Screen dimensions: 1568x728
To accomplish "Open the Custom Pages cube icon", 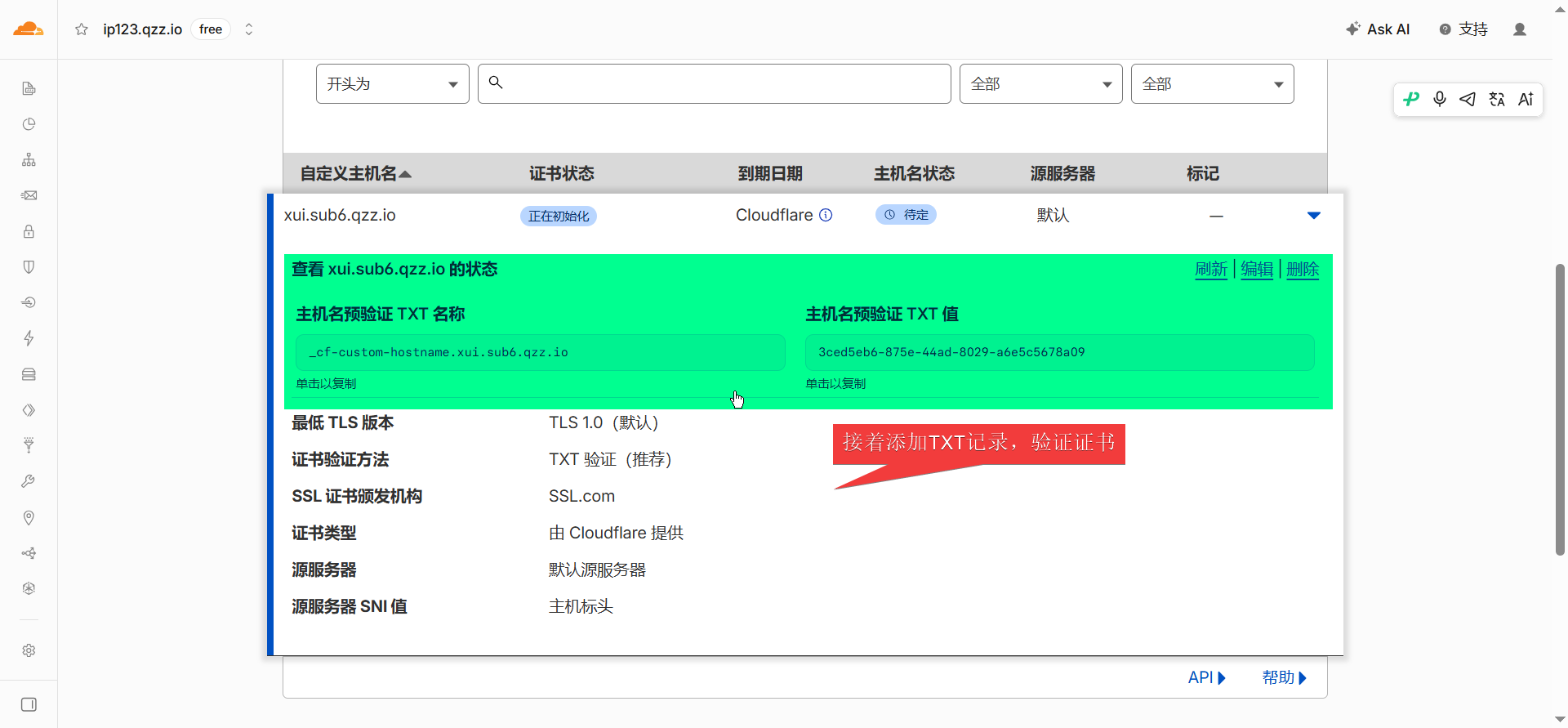I will tap(29, 588).
